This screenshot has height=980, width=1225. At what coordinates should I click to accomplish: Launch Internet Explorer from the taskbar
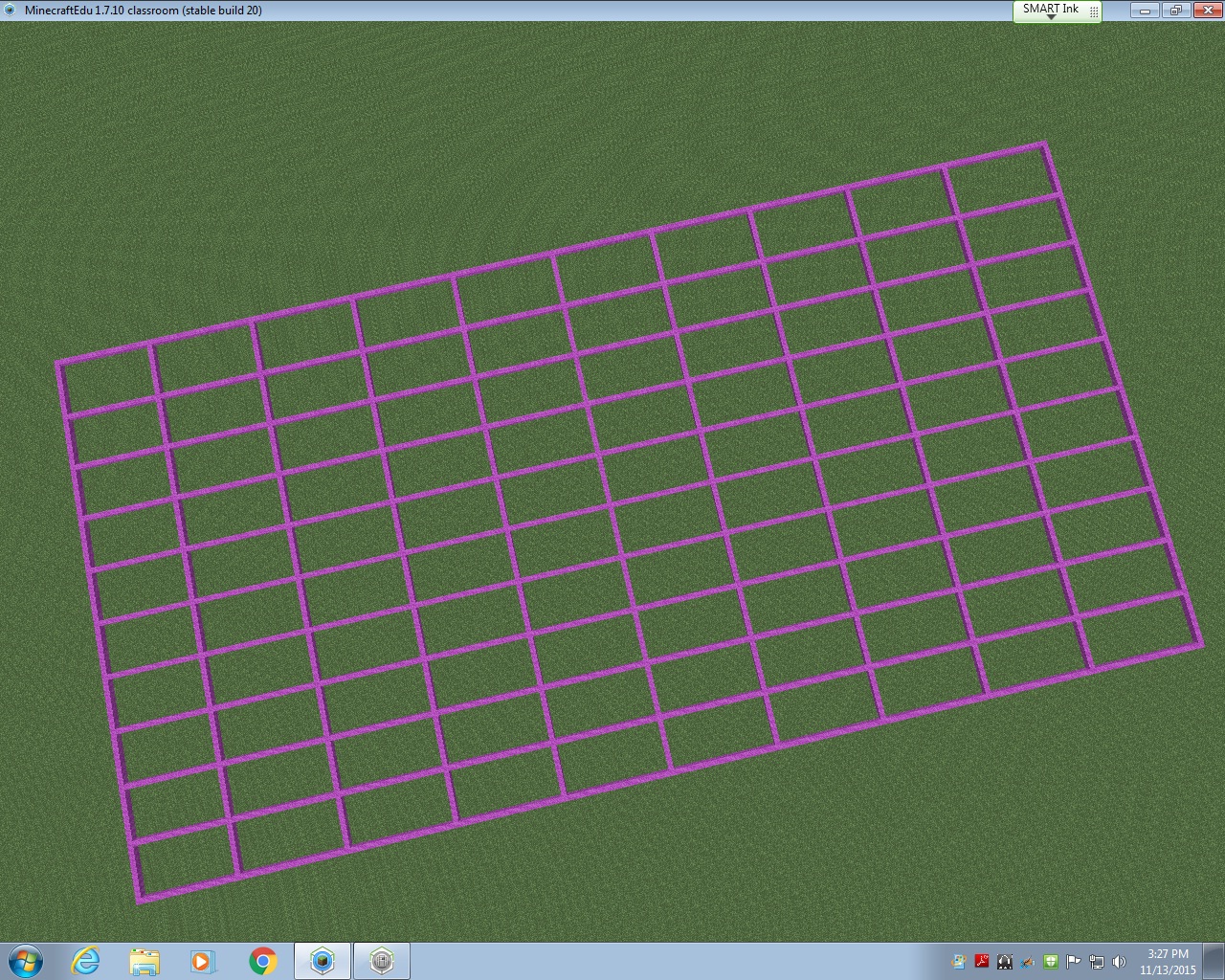pos(86,960)
